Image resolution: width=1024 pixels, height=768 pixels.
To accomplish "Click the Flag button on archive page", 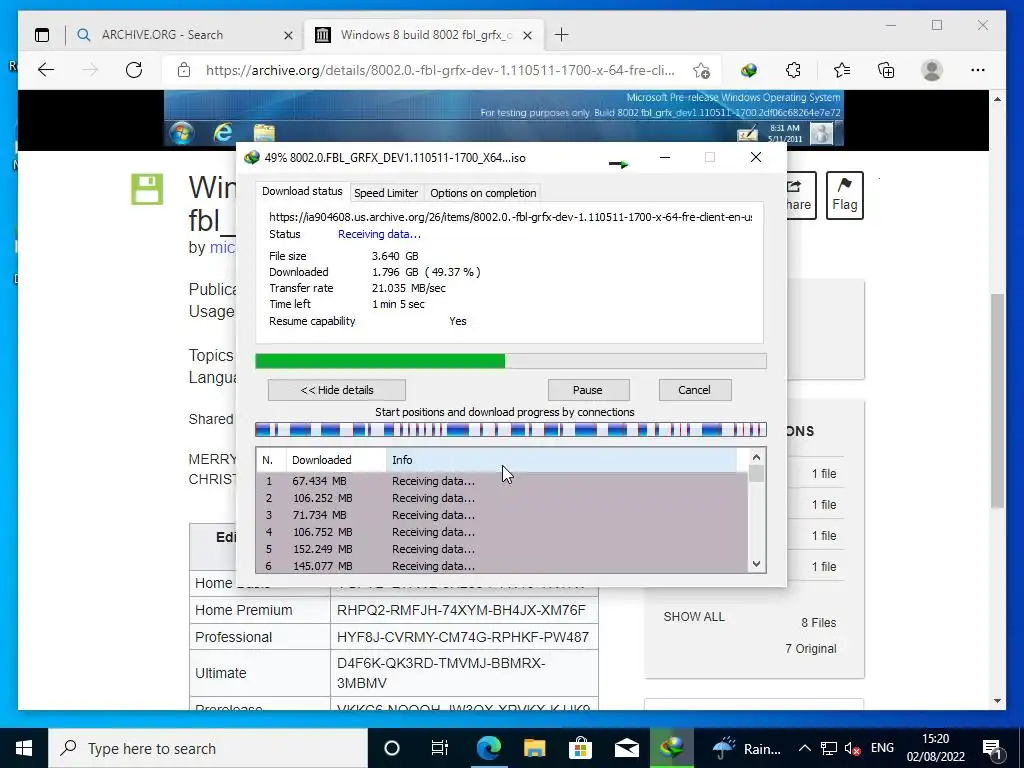I will coord(844,195).
